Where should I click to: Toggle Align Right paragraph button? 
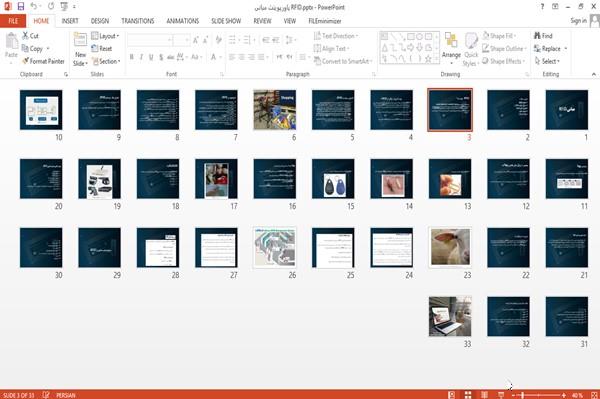point(251,57)
